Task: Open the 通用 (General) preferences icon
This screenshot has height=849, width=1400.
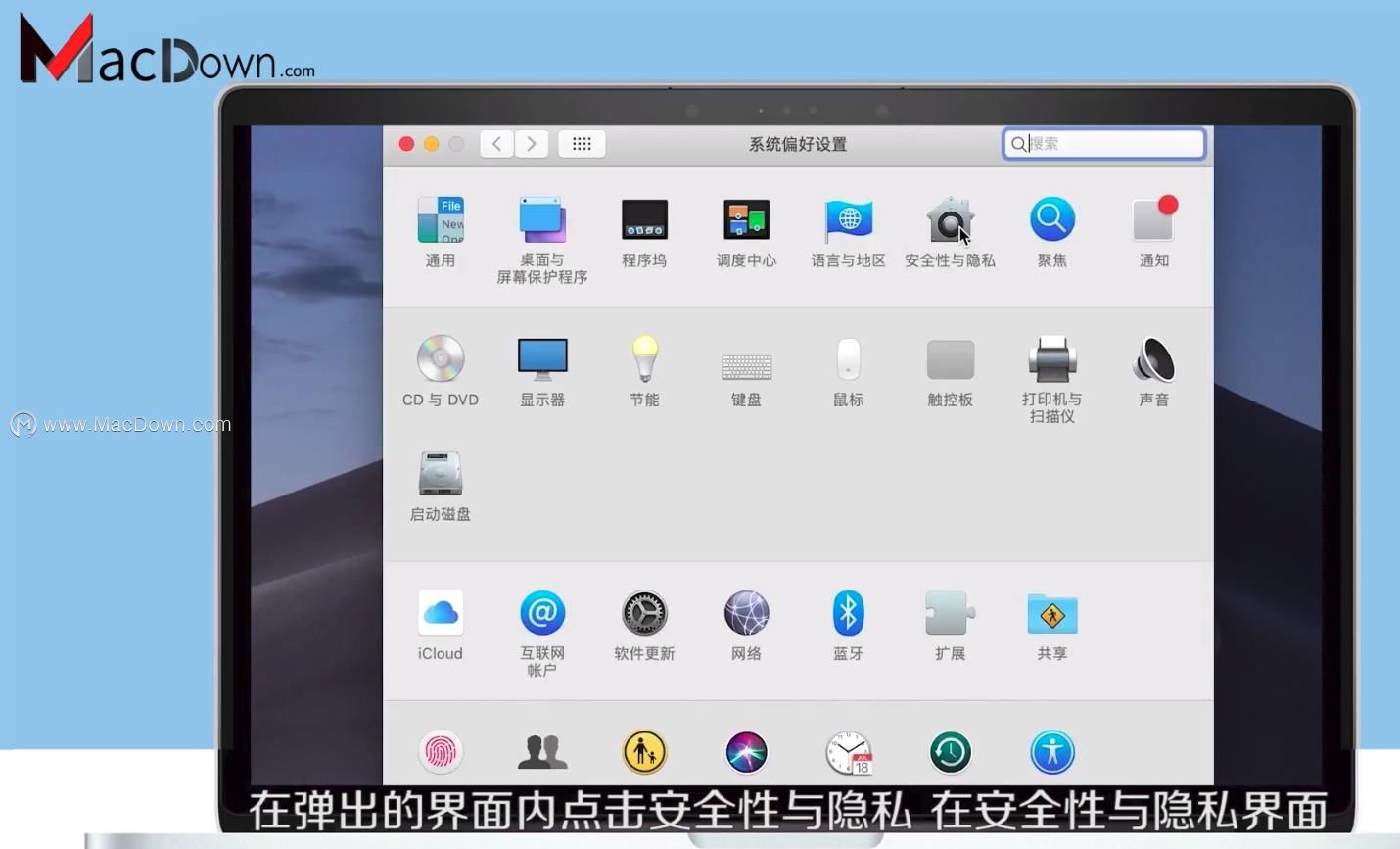Action: (441, 220)
